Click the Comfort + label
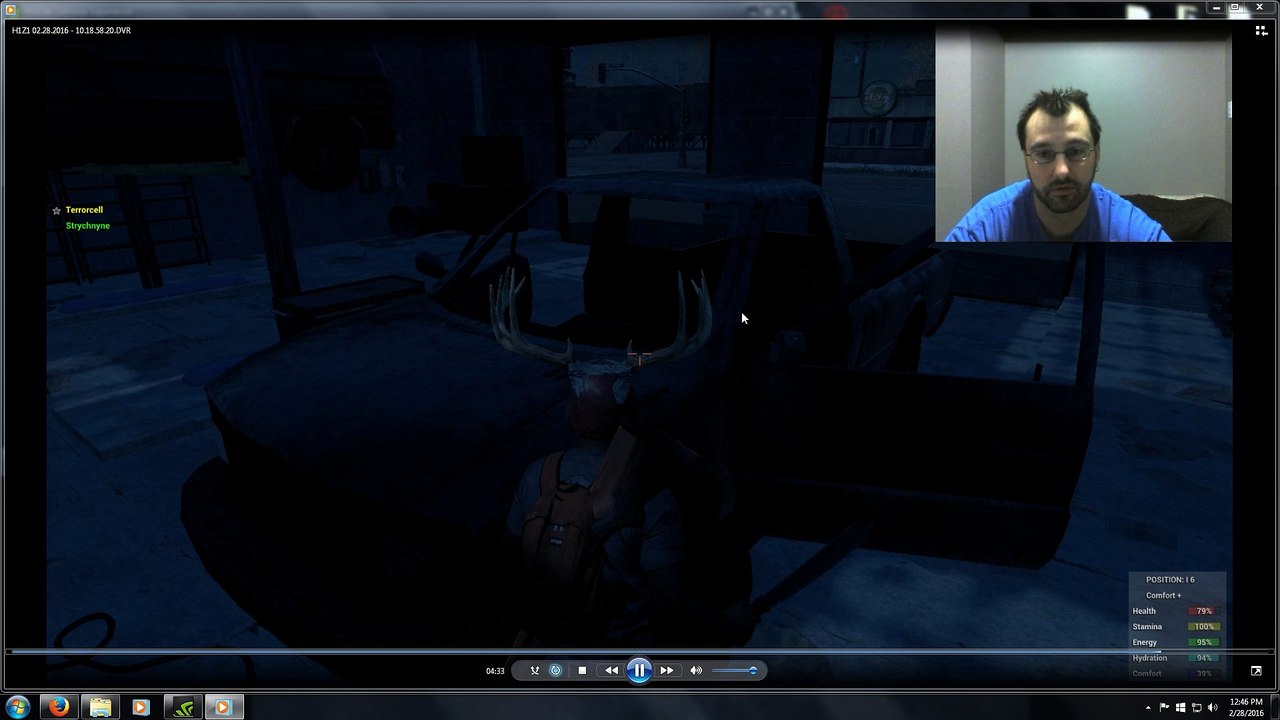This screenshot has height=720, width=1280. point(1163,596)
